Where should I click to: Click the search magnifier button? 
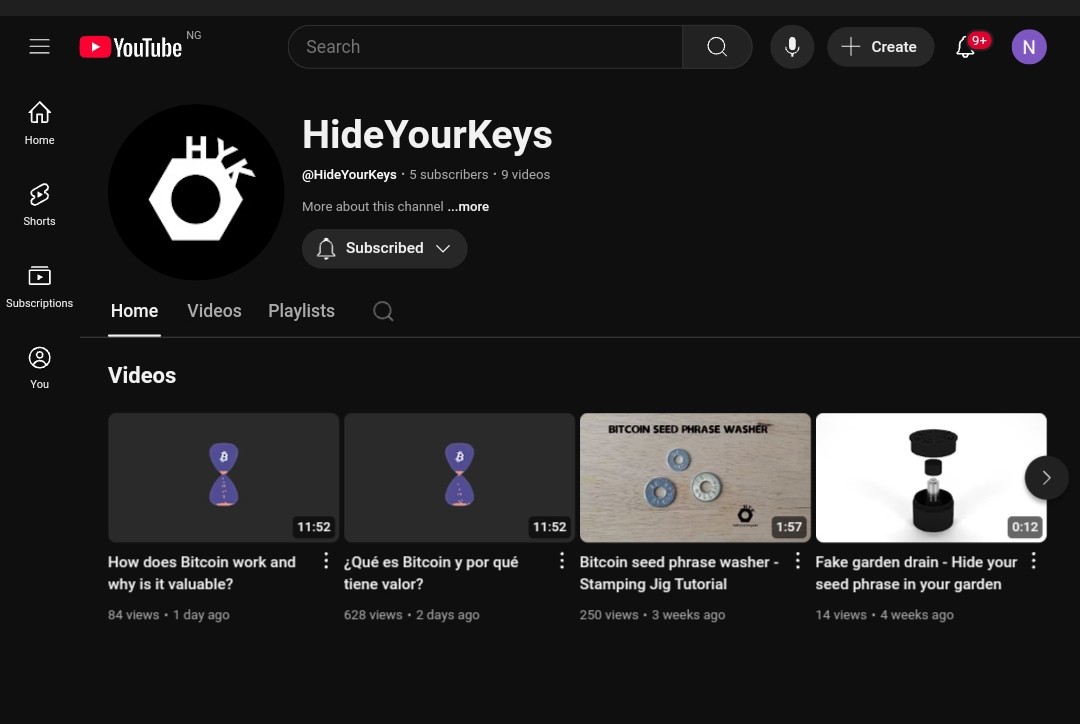717,47
